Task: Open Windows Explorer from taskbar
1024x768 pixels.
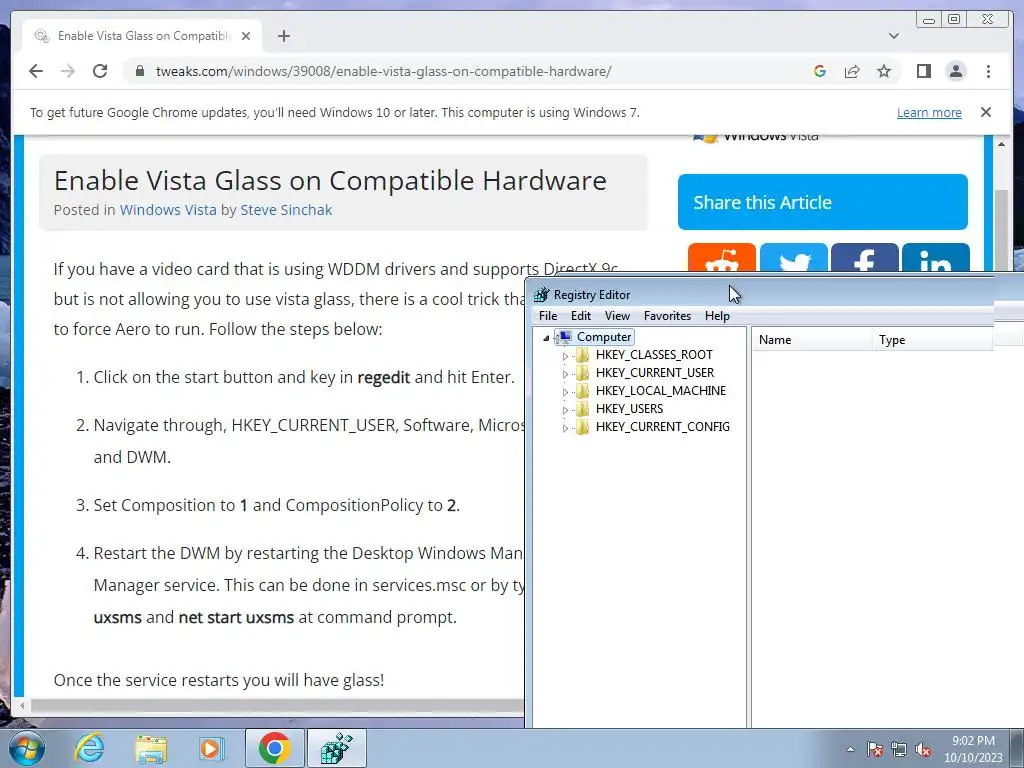Action: pyautogui.click(x=151, y=748)
